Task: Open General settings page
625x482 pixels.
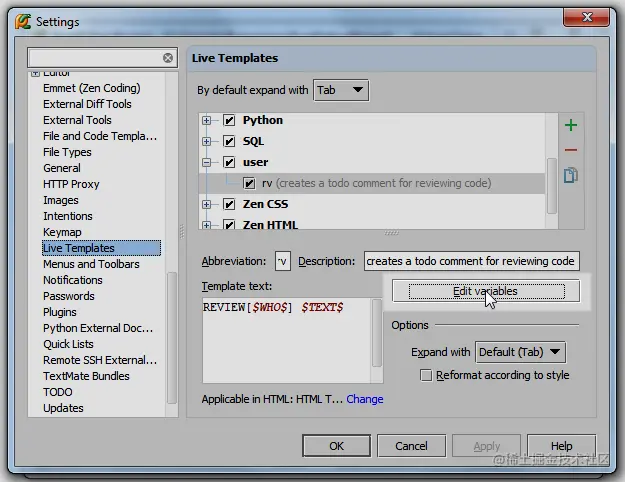Action: 62,168
